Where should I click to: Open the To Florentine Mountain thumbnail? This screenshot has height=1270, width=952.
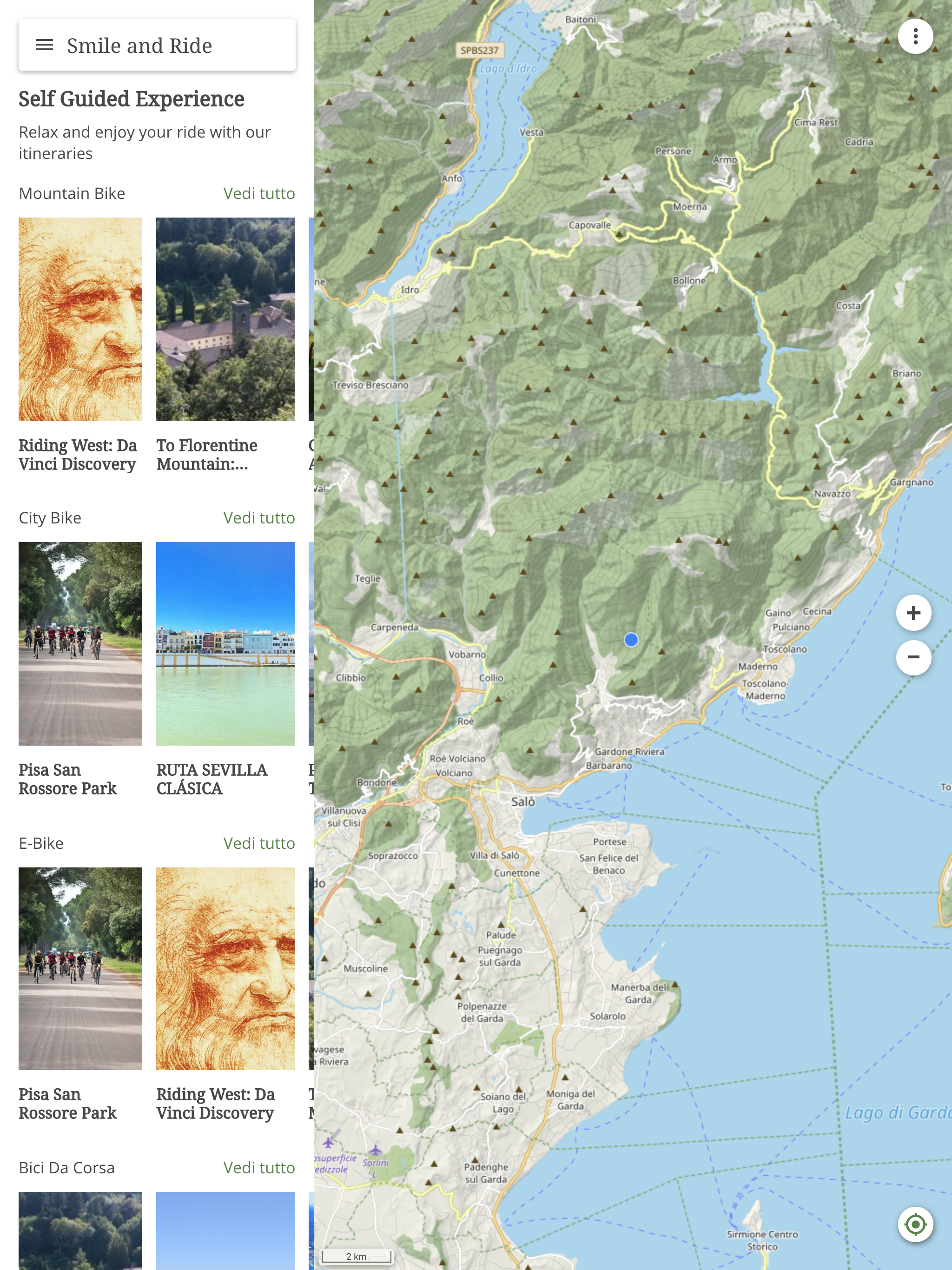pos(225,319)
